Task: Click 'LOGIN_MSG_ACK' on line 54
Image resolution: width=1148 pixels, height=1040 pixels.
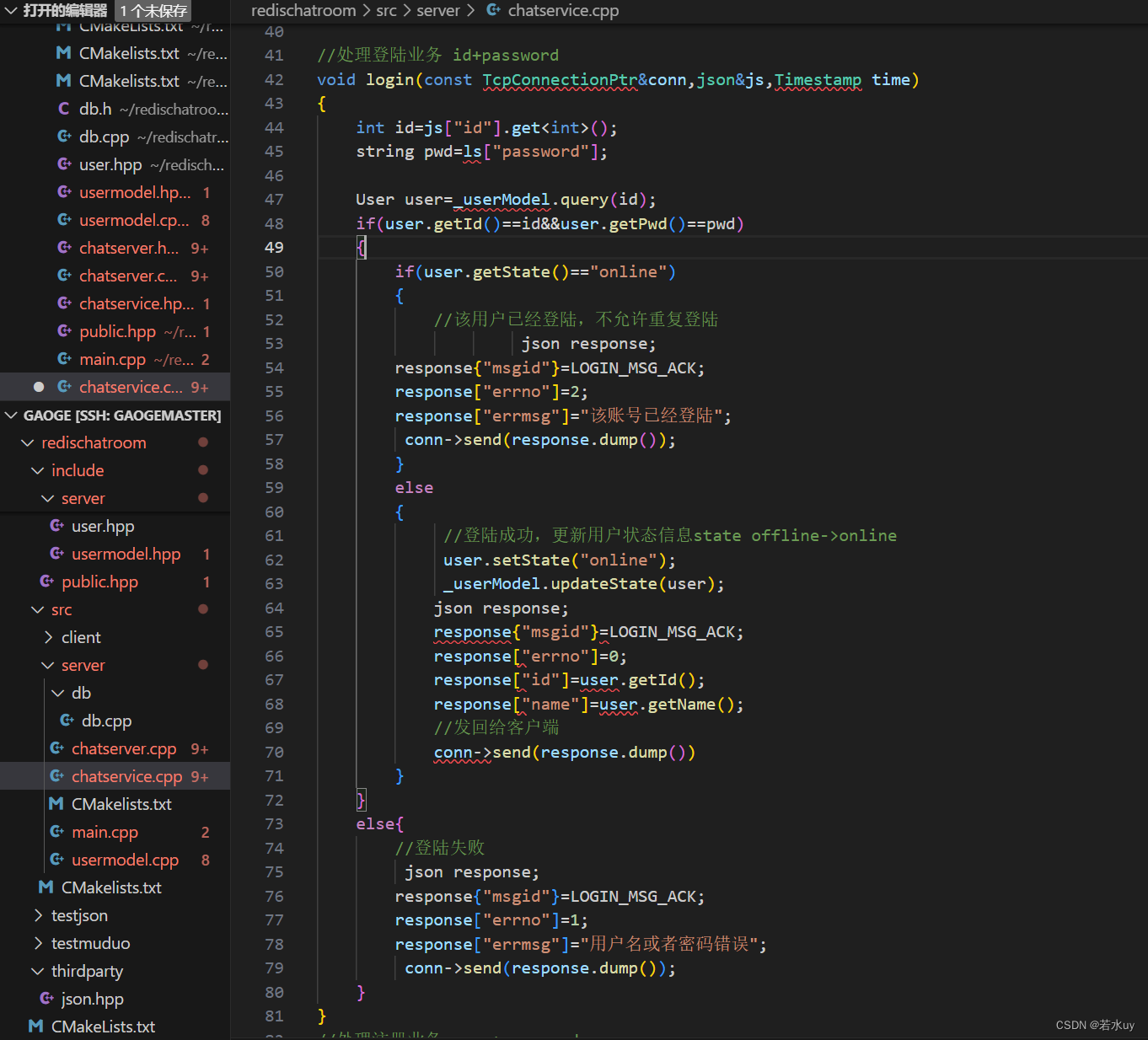Action: click(633, 368)
